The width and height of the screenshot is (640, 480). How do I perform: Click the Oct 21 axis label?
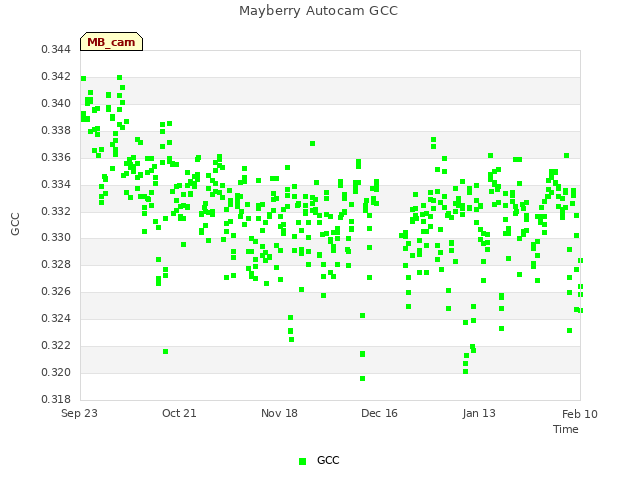click(179, 413)
